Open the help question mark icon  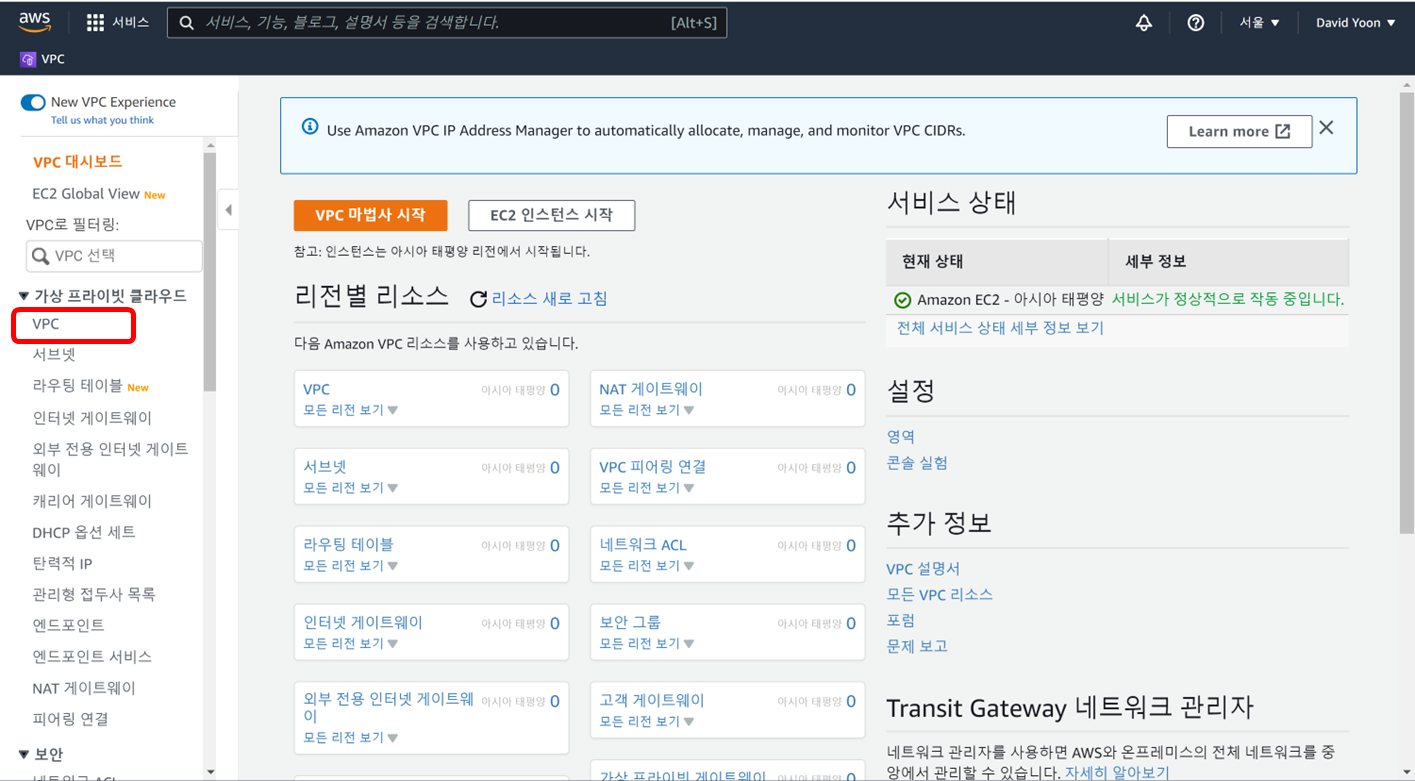click(x=1196, y=23)
